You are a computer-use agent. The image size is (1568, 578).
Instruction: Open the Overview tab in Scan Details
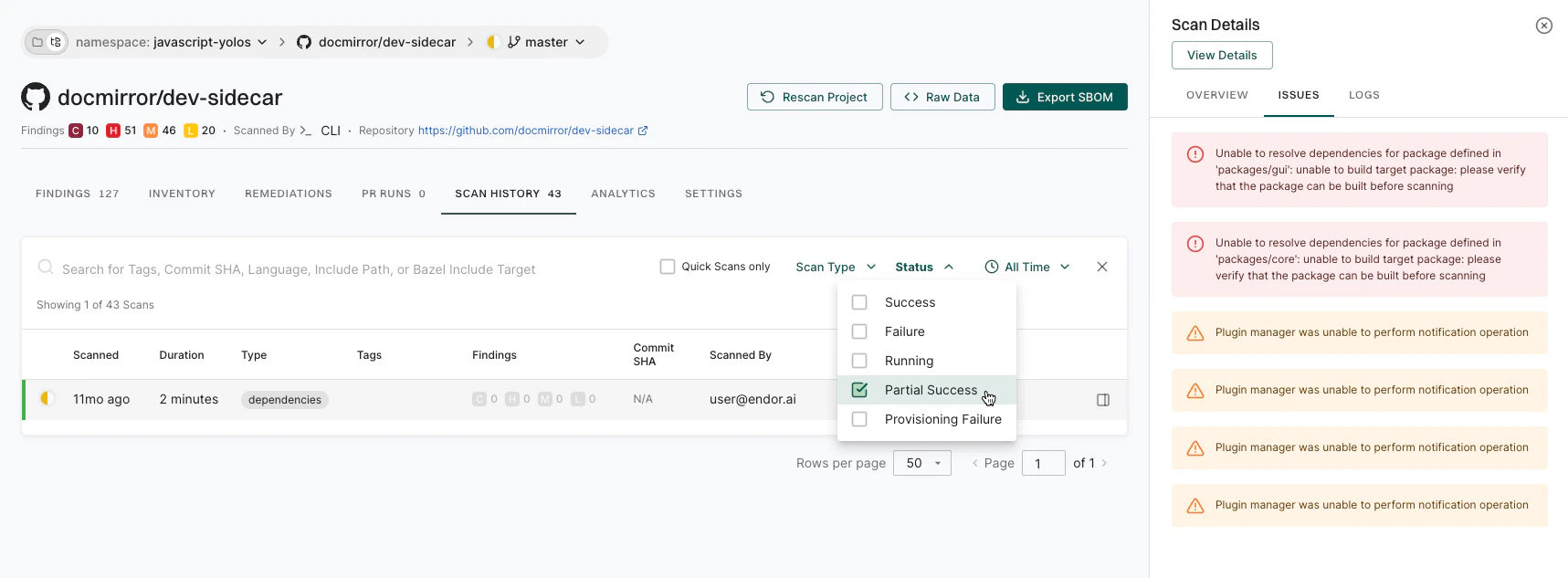[1217, 95]
